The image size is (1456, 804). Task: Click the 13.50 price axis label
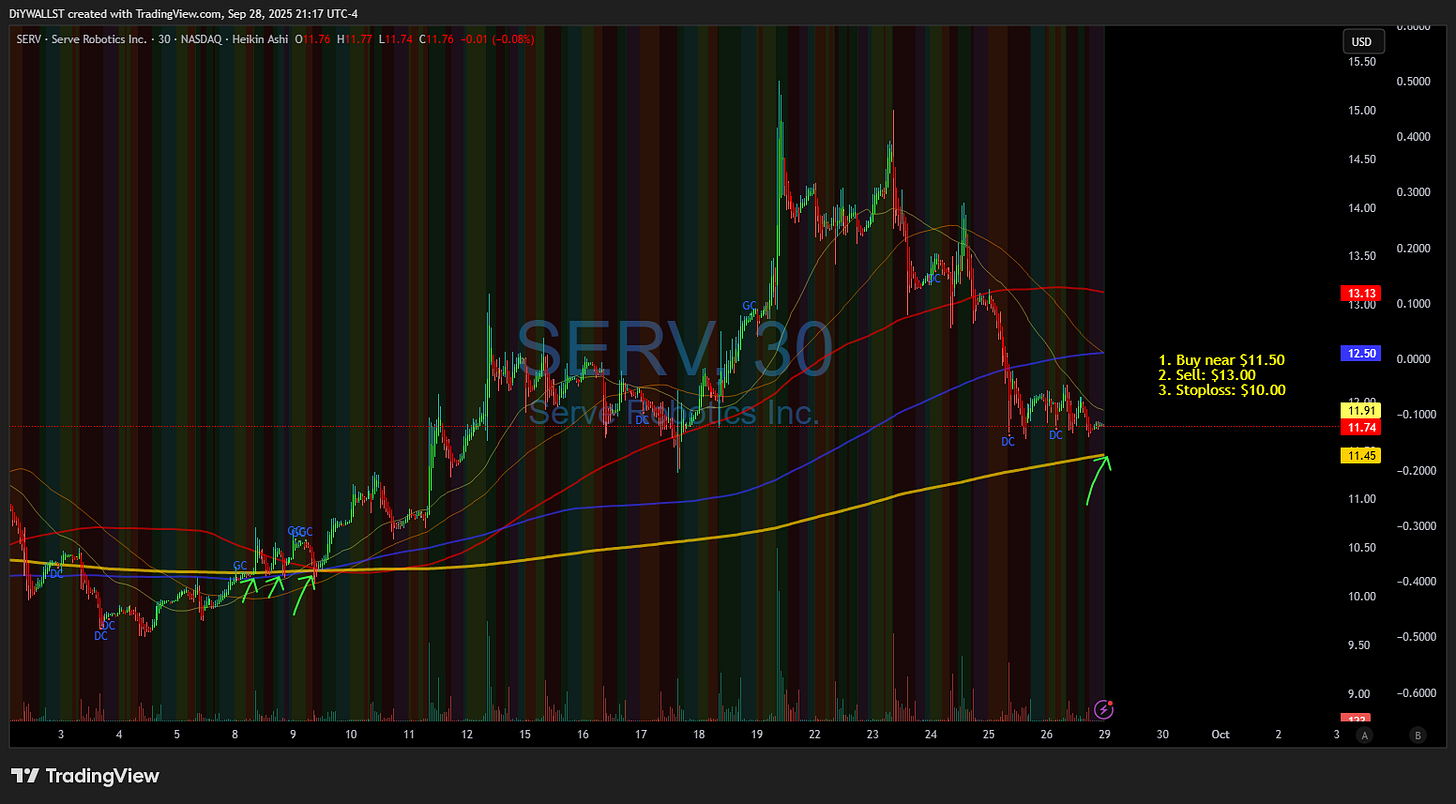[x=1361, y=256]
